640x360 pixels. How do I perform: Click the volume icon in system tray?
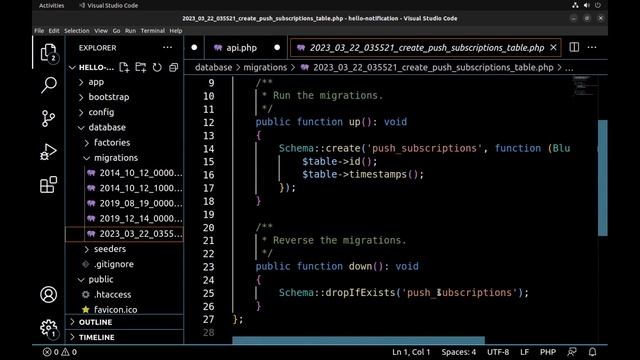coord(587,5)
